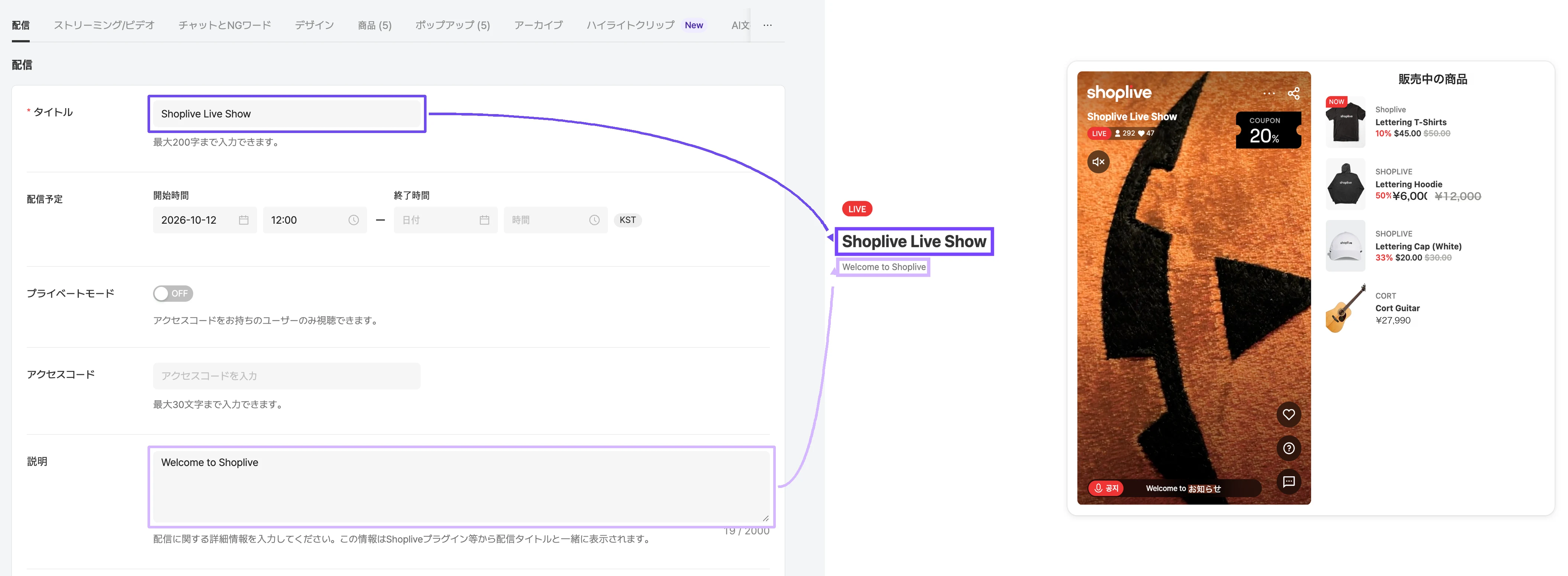Click the 20% coupon badge
Viewport: 1568px width, 576px height.
pyautogui.click(x=1268, y=130)
